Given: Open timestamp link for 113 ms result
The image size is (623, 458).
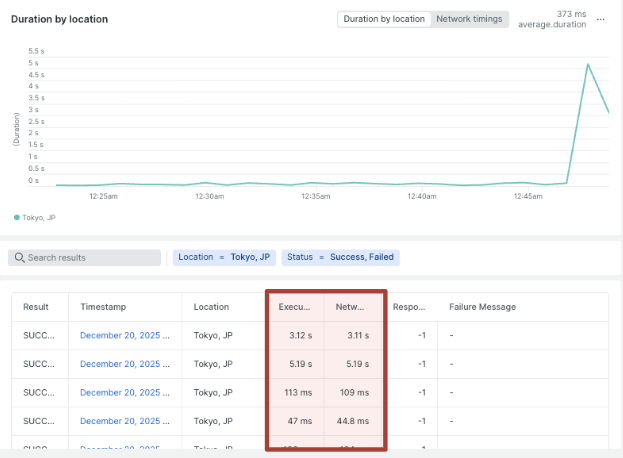Looking at the screenshot, I should (125, 392).
